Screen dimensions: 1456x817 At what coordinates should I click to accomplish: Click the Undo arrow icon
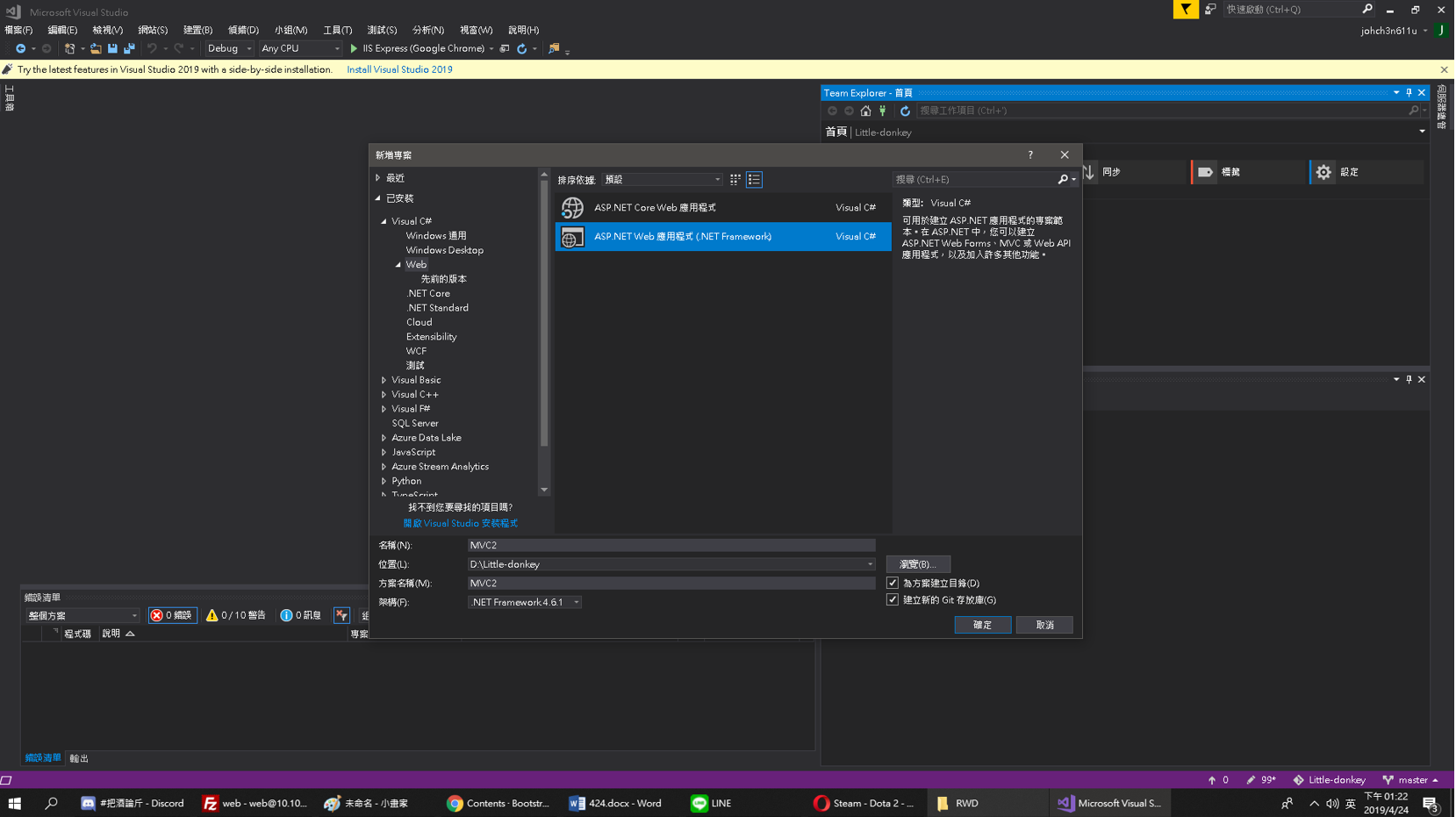click(152, 48)
